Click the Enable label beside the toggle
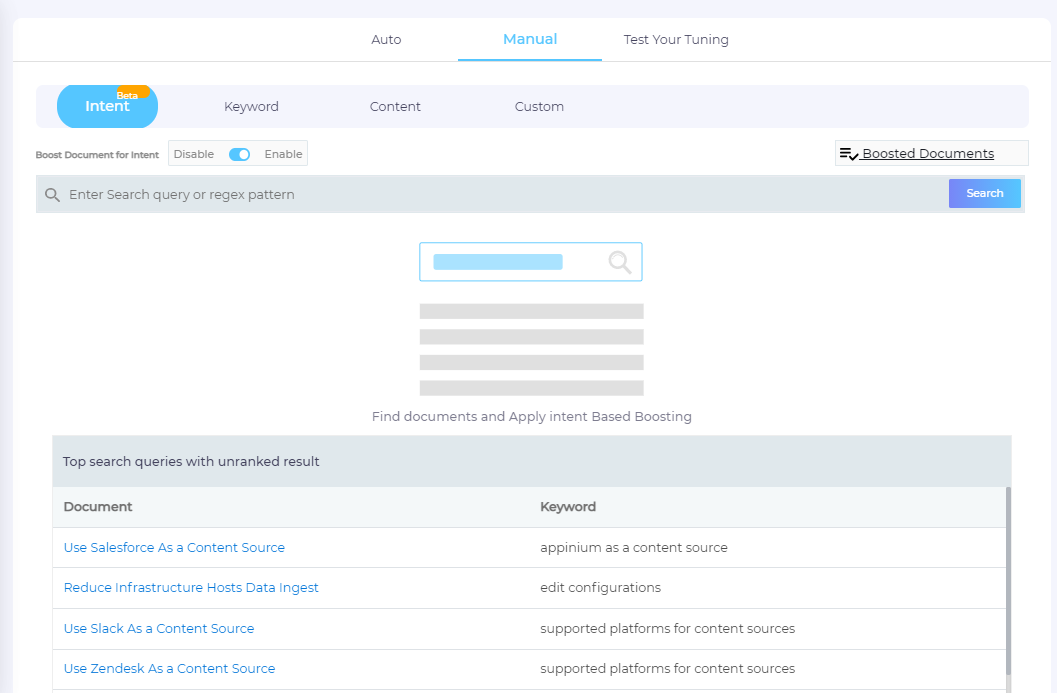Screen dimensions: 1057x693 tap(283, 154)
